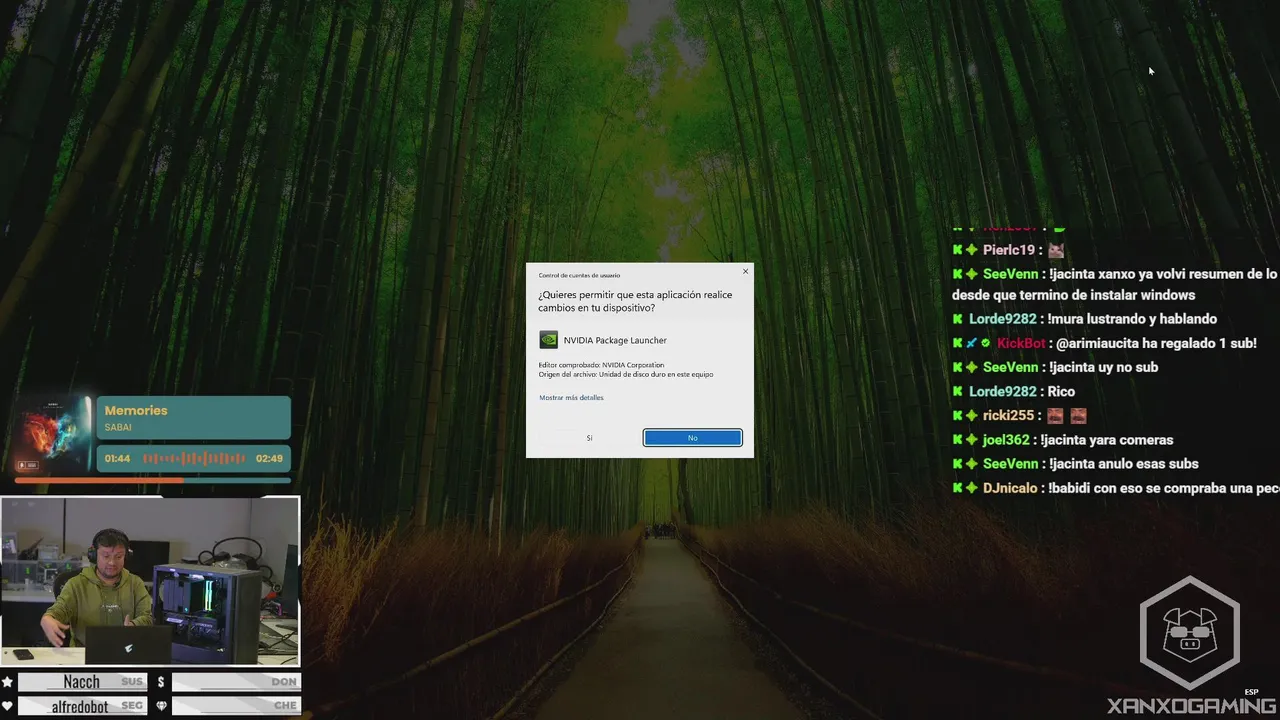The width and height of the screenshot is (1280, 720).
Task: Click the 'DON' label
Action: pyautogui.click(x=284, y=682)
